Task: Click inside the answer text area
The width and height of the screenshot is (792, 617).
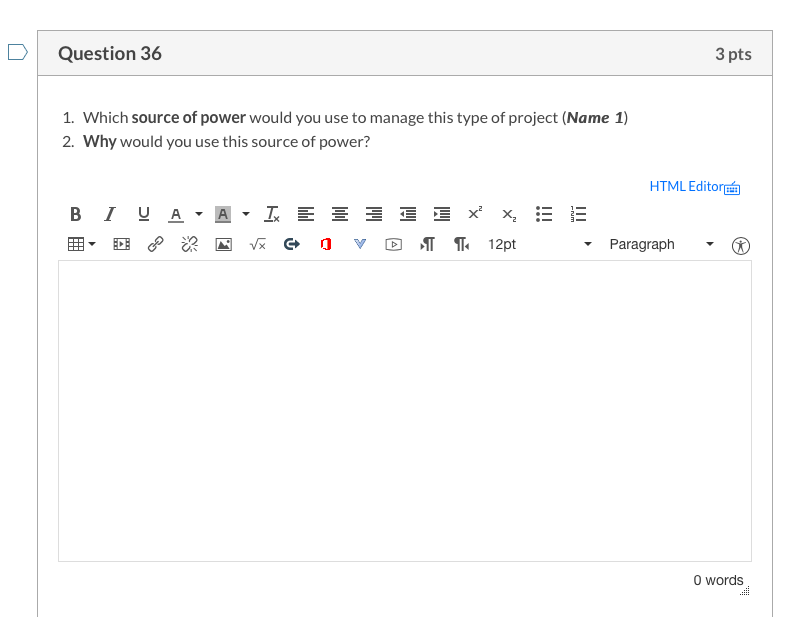Action: tap(405, 411)
